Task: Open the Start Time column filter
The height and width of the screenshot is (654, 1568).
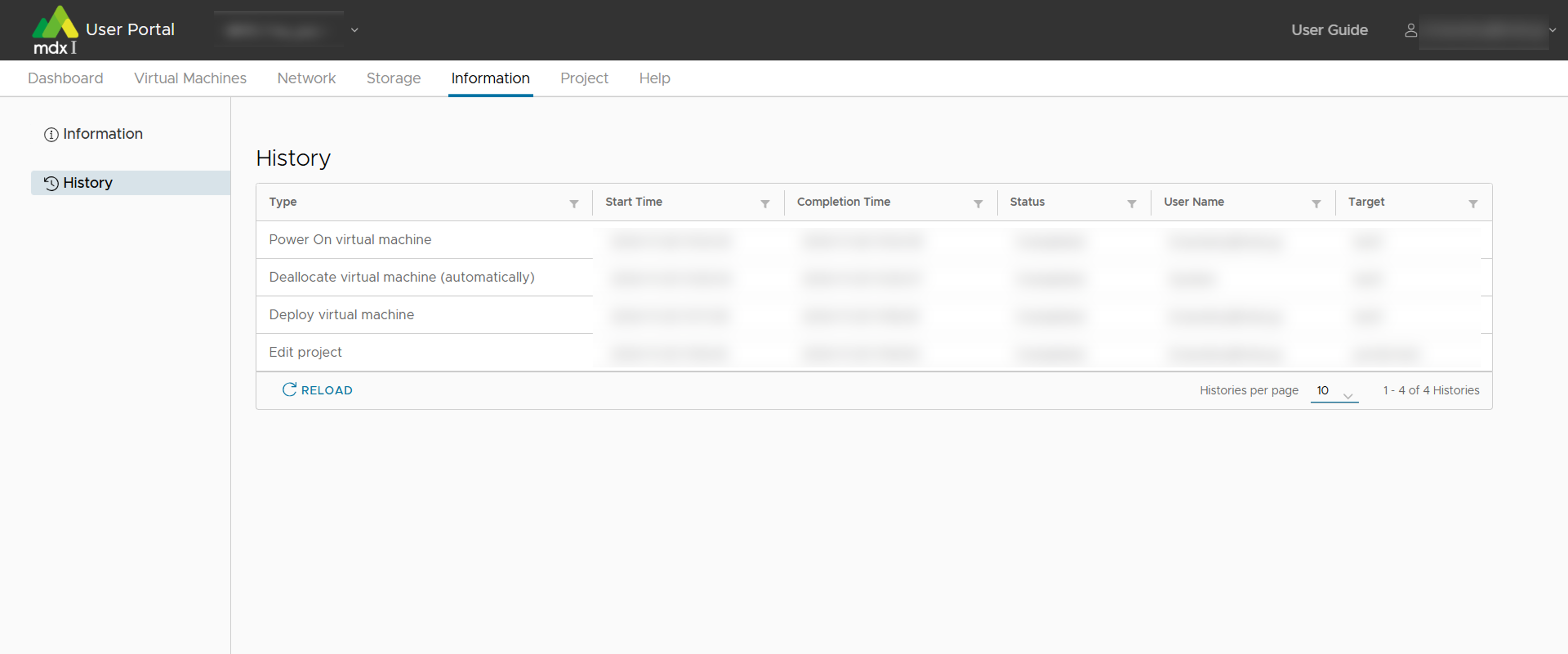Action: click(x=764, y=204)
